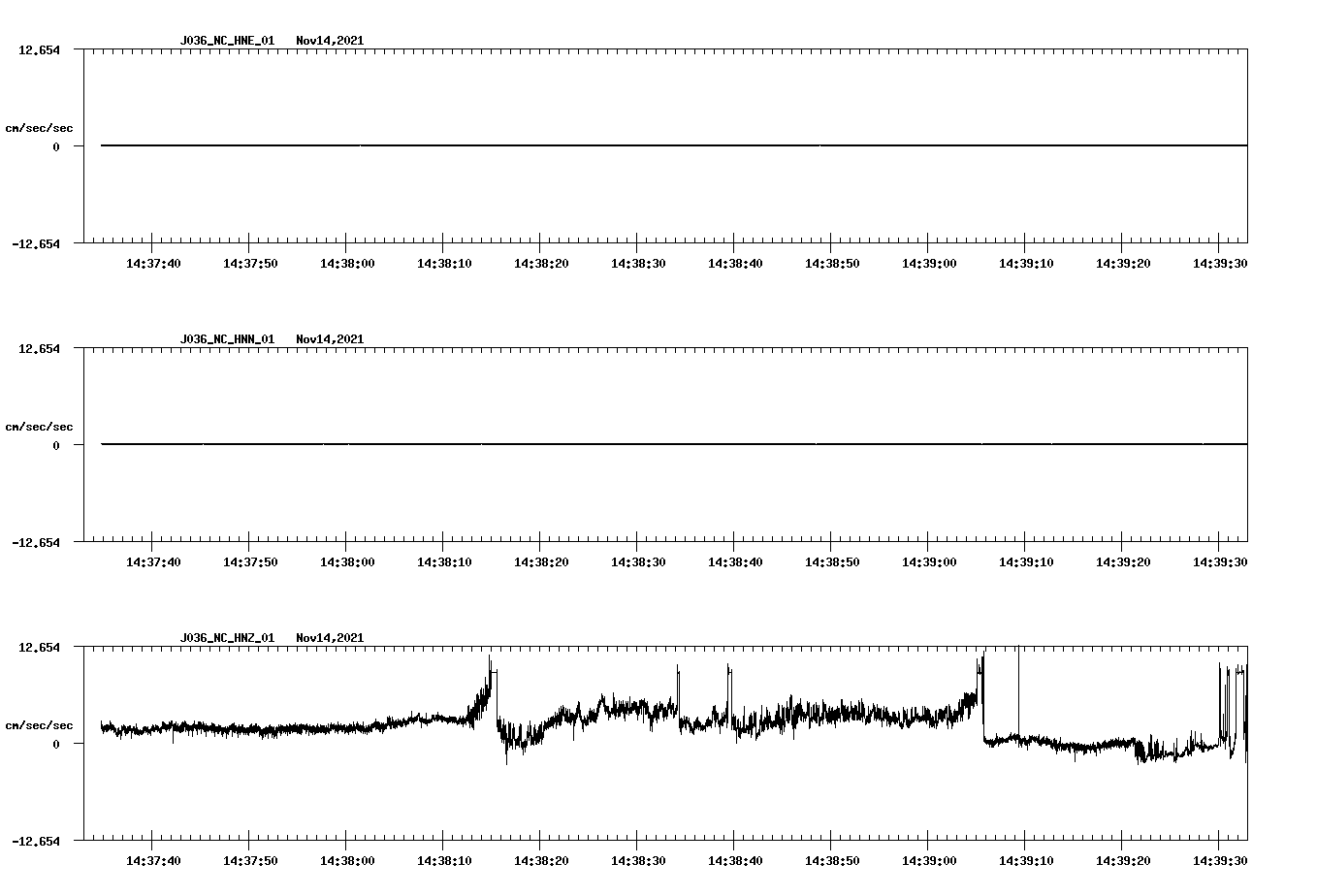Click the cm/sec/sec unit label on HNN plot
Screen dimensions: 1317x896
pyautogui.click(x=39, y=427)
